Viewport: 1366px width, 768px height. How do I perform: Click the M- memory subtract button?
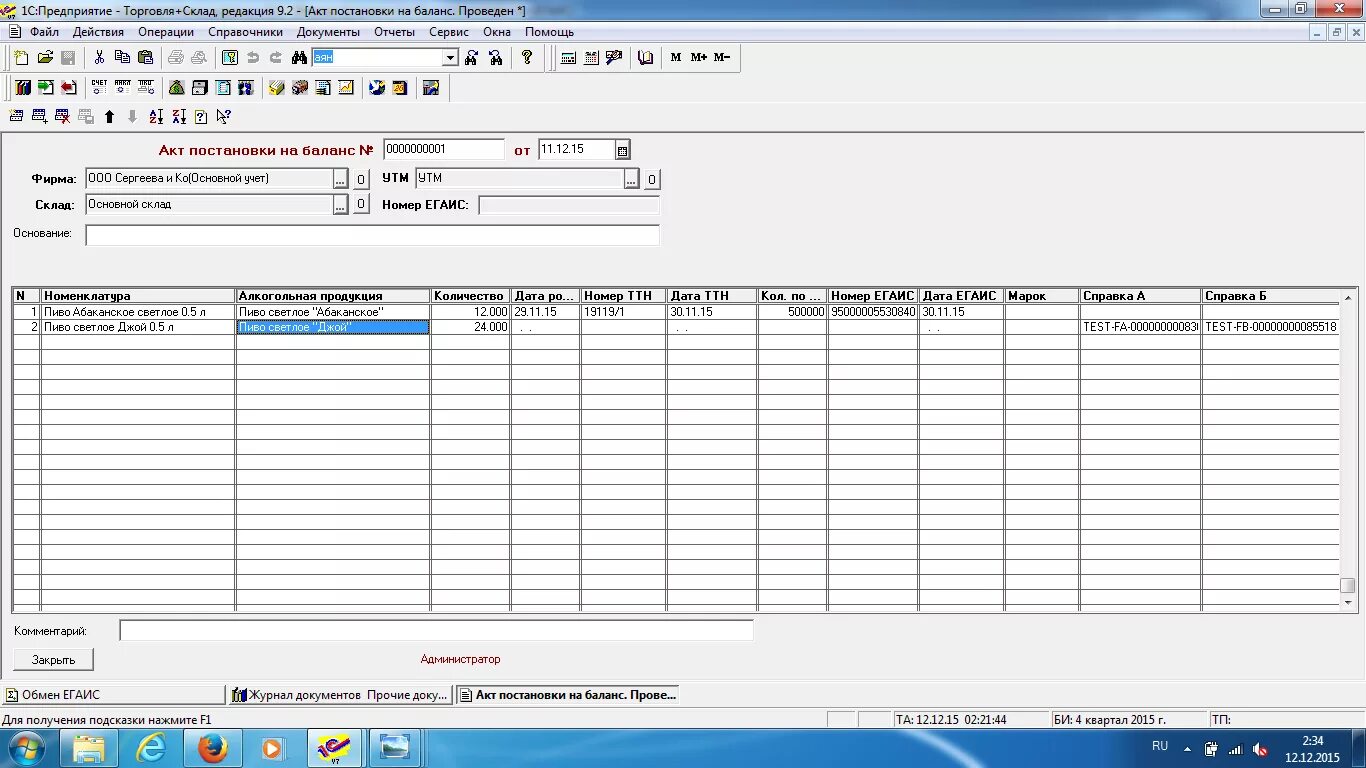[x=722, y=58]
